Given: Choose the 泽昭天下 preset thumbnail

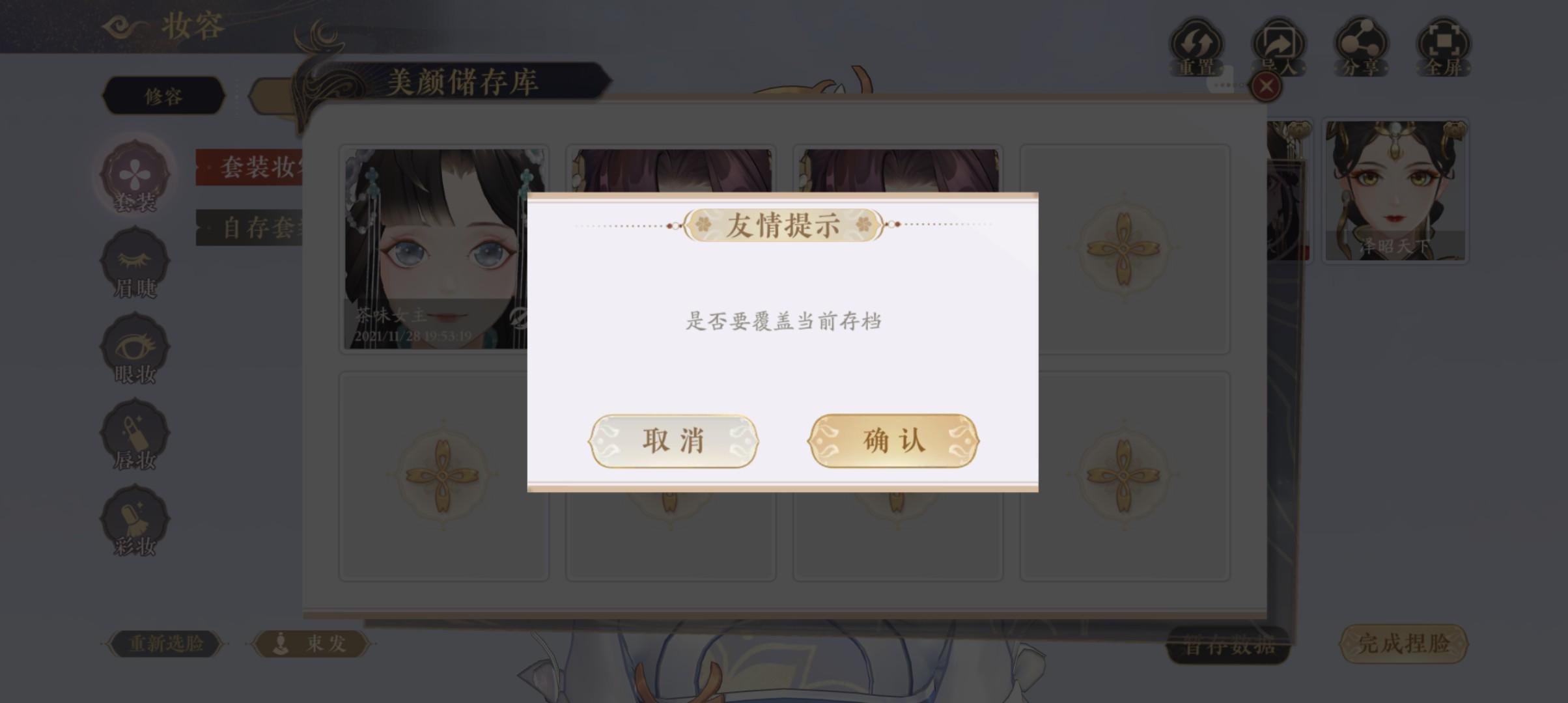Looking at the screenshot, I should coord(1395,191).
